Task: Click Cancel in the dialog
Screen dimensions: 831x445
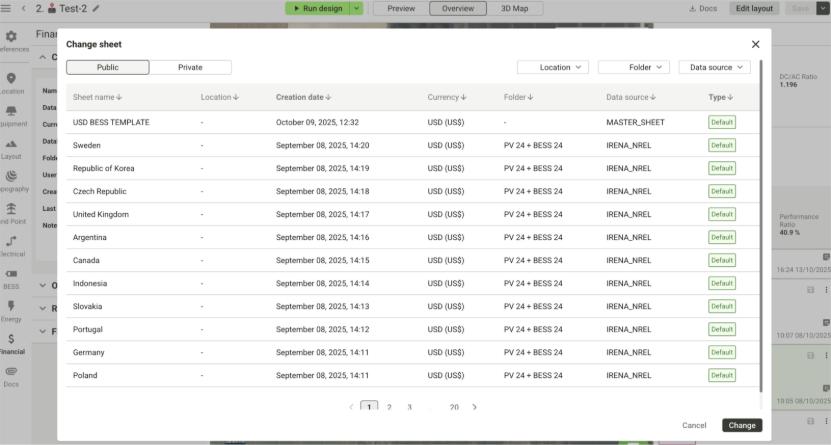Action: point(694,425)
